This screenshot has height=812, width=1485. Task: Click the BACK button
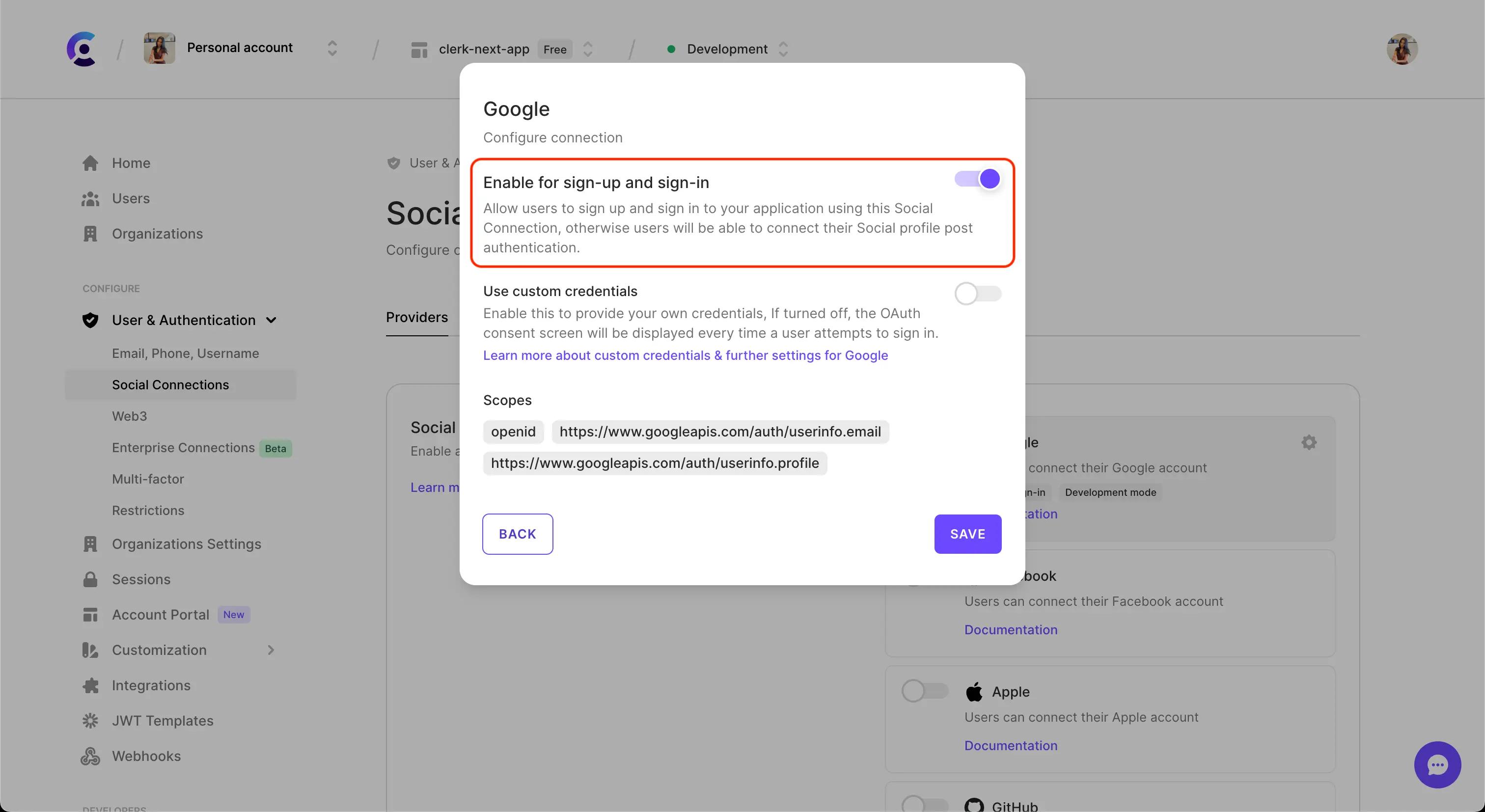click(517, 533)
